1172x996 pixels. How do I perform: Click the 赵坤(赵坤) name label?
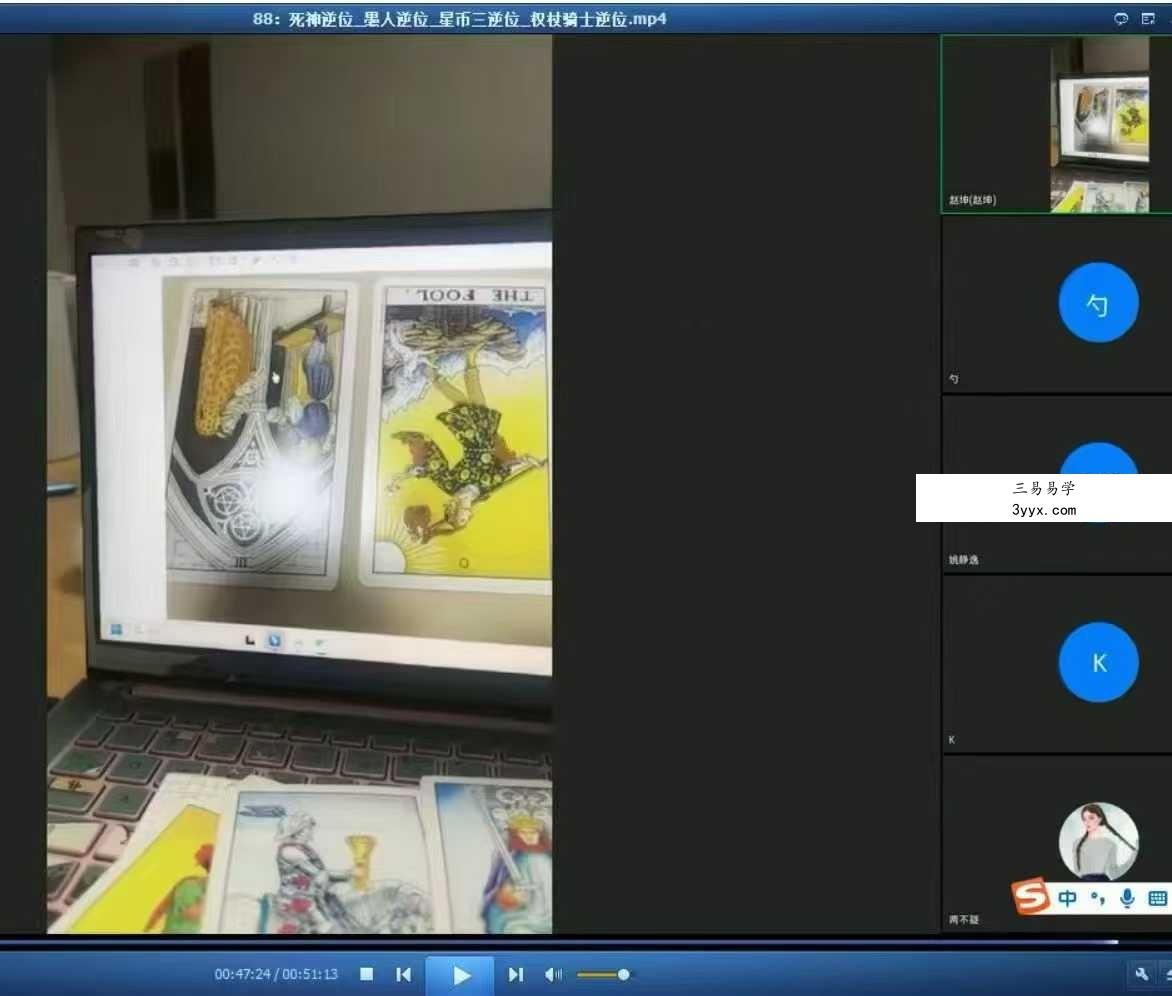[x=972, y=200]
